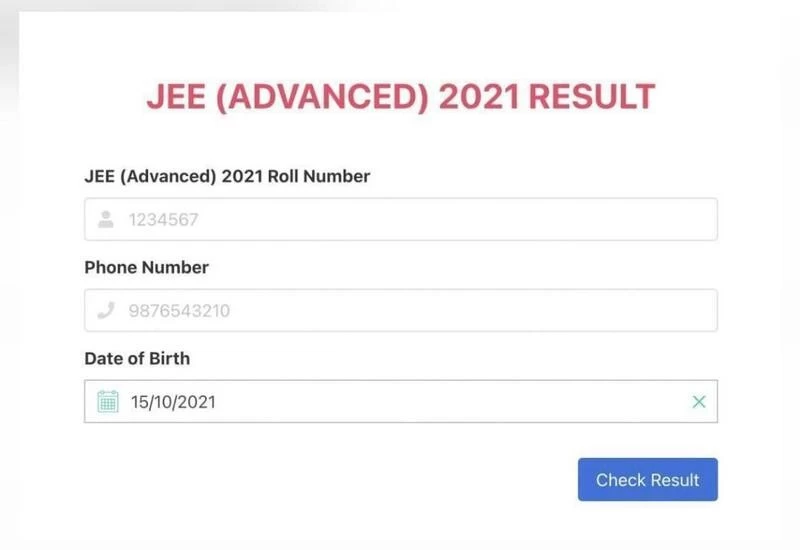The width and height of the screenshot is (800, 550).
Task: Open the calendar date picker icon
Action: (x=107, y=402)
